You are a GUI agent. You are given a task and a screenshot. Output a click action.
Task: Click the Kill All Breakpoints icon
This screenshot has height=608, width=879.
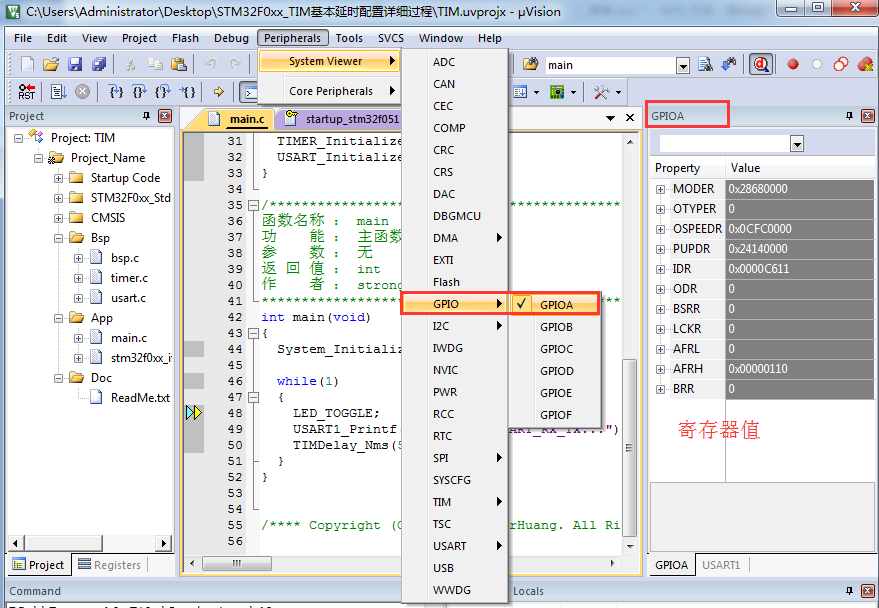[x=865, y=65]
